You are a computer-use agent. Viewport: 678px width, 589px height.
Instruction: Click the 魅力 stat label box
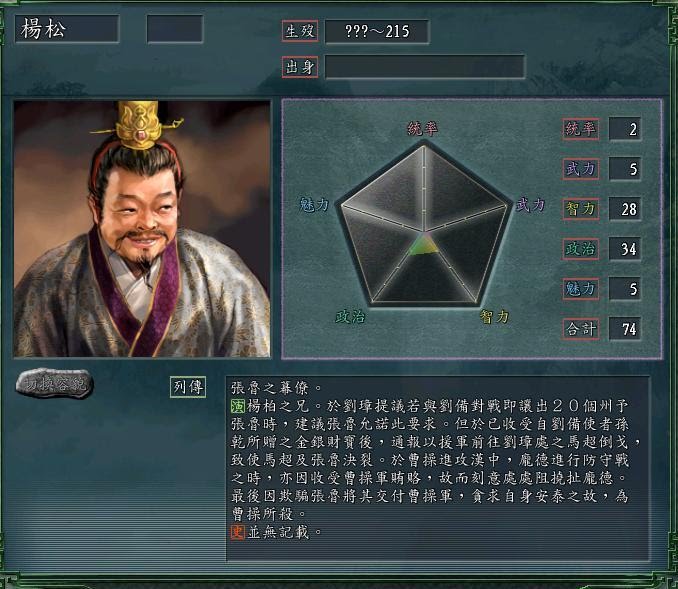[x=581, y=288]
